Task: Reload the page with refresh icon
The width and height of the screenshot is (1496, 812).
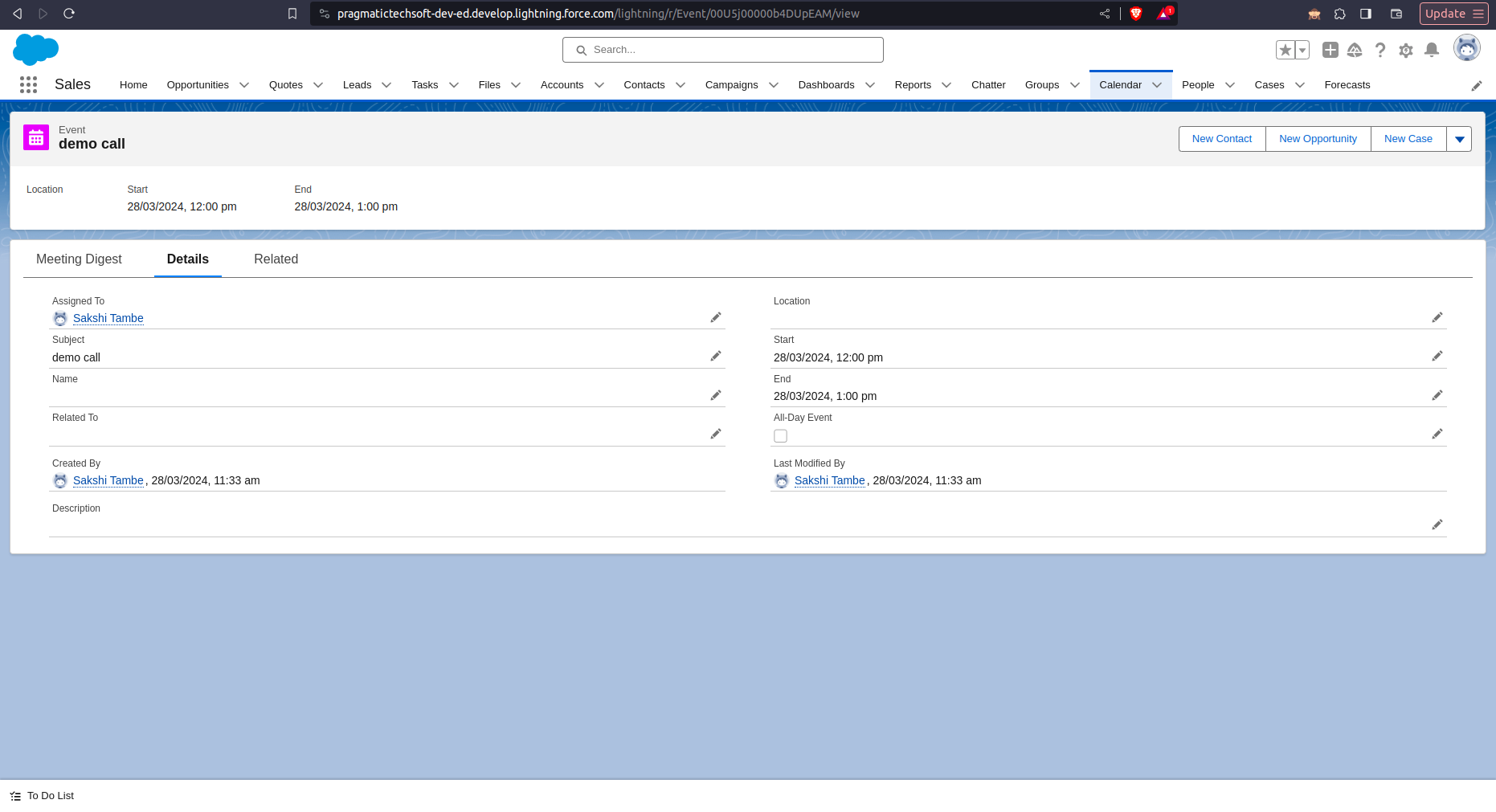Action: point(69,14)
